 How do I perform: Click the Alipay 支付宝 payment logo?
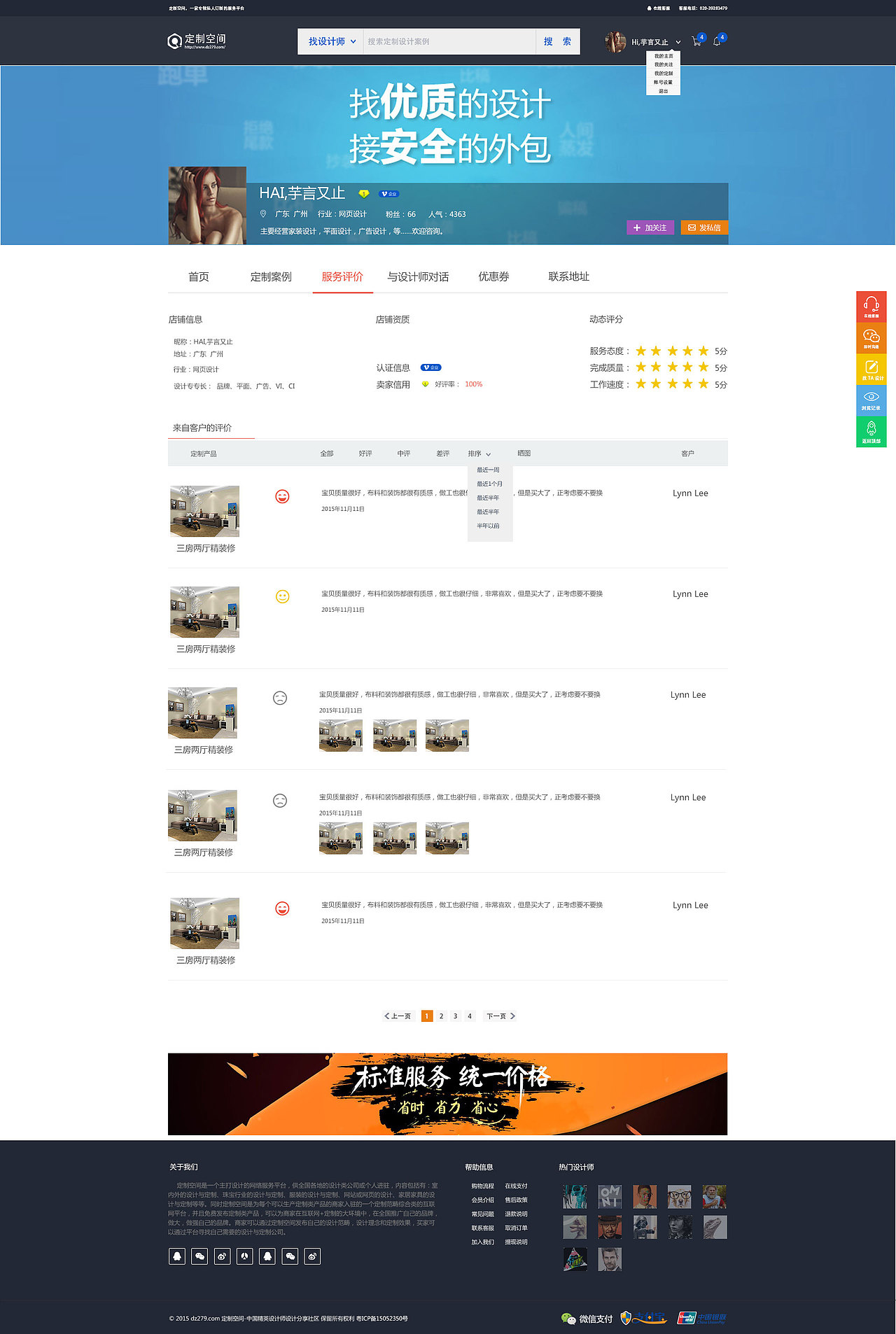click(x=643, y=1318)
